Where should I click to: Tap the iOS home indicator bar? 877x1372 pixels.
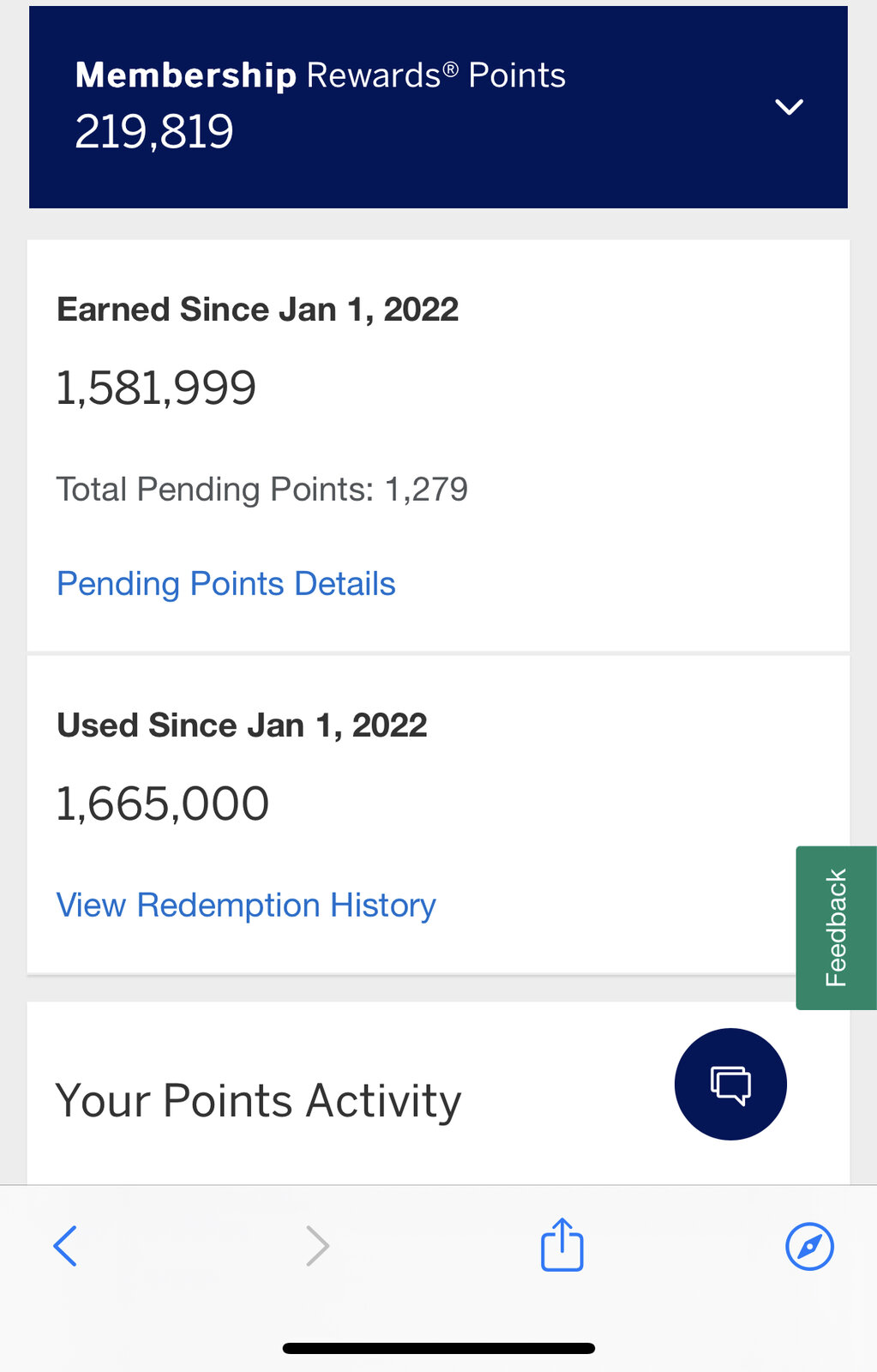[x=439, y=1348]
